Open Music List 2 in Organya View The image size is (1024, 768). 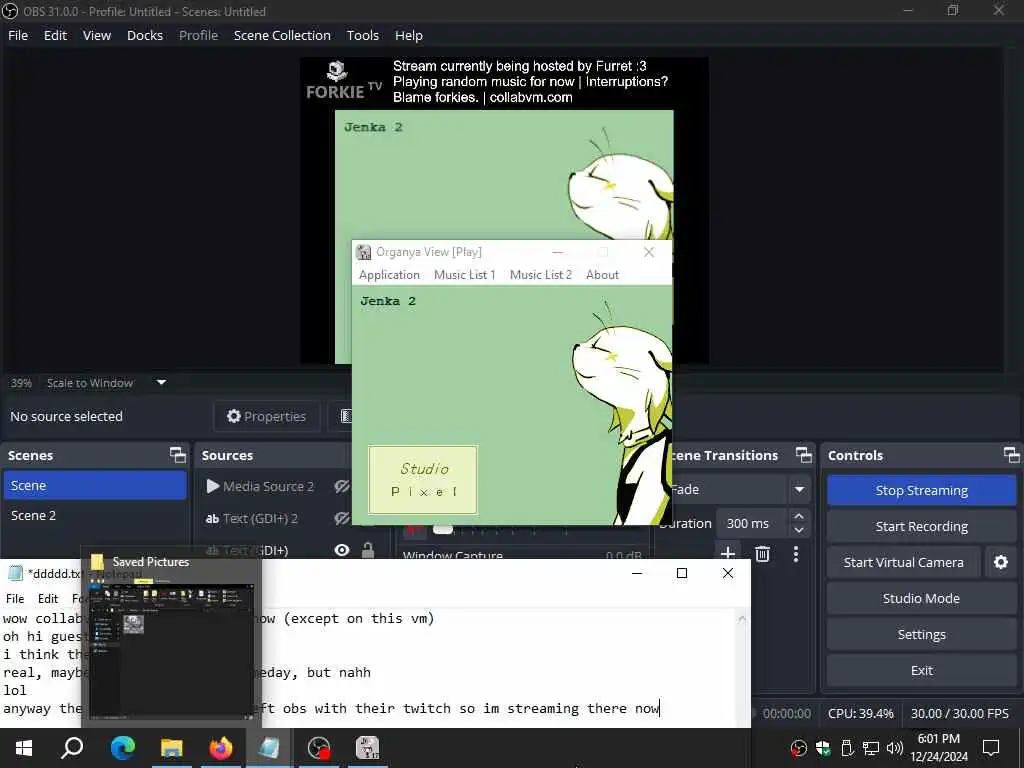click(541, 275)
